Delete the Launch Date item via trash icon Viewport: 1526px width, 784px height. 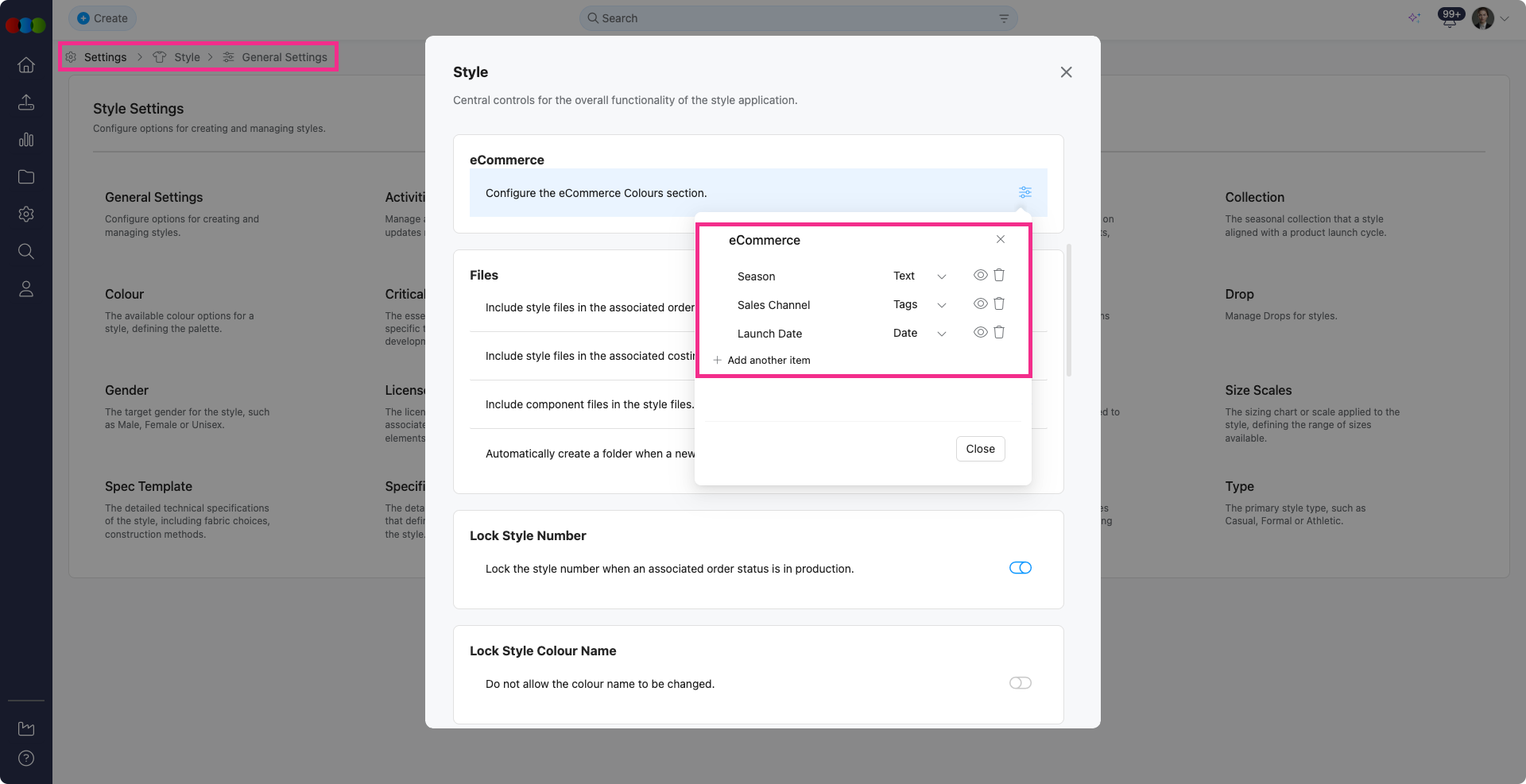pyautogui.click(x=999, y=333)
